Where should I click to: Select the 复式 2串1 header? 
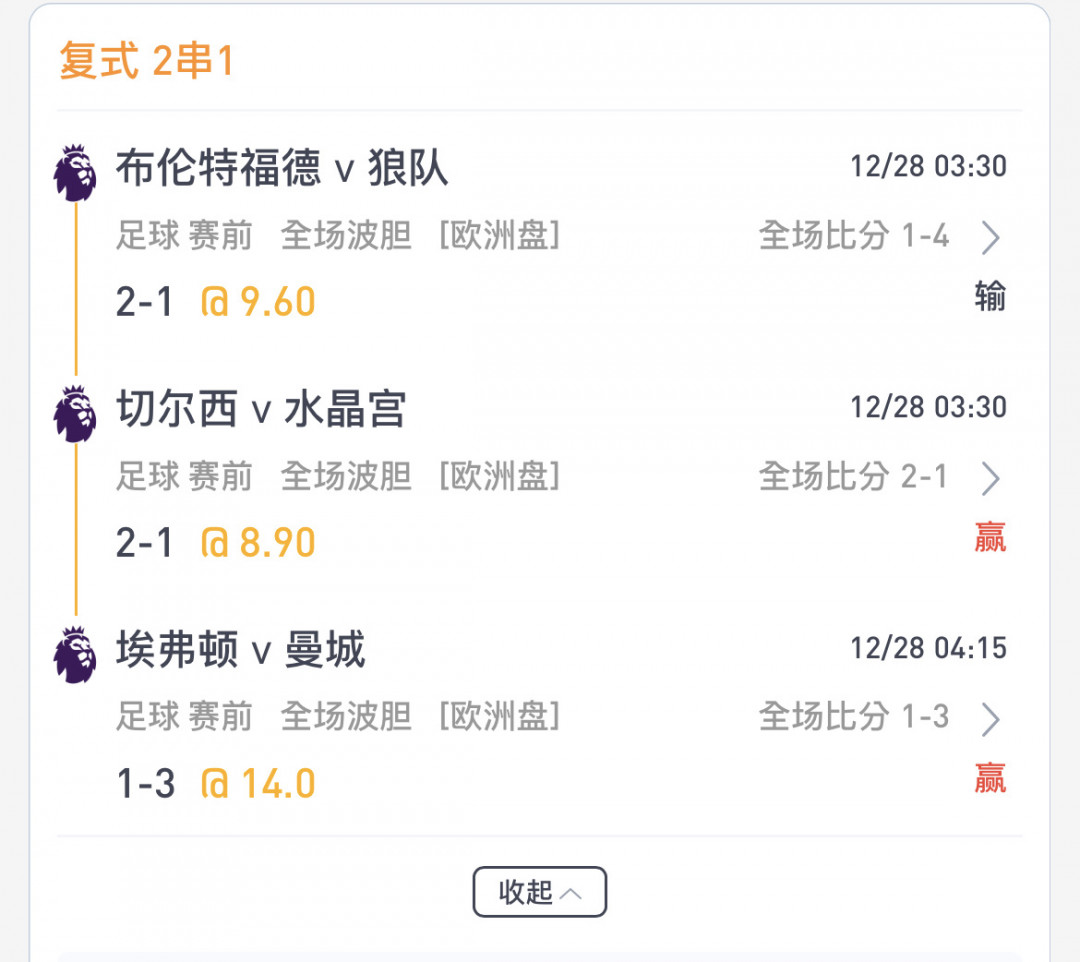(146, 62)
